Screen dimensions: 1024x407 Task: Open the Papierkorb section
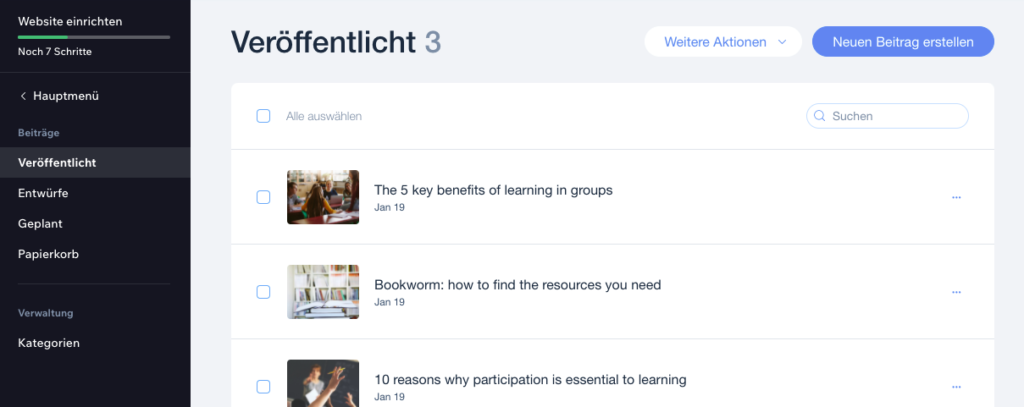tap(48, 254)
